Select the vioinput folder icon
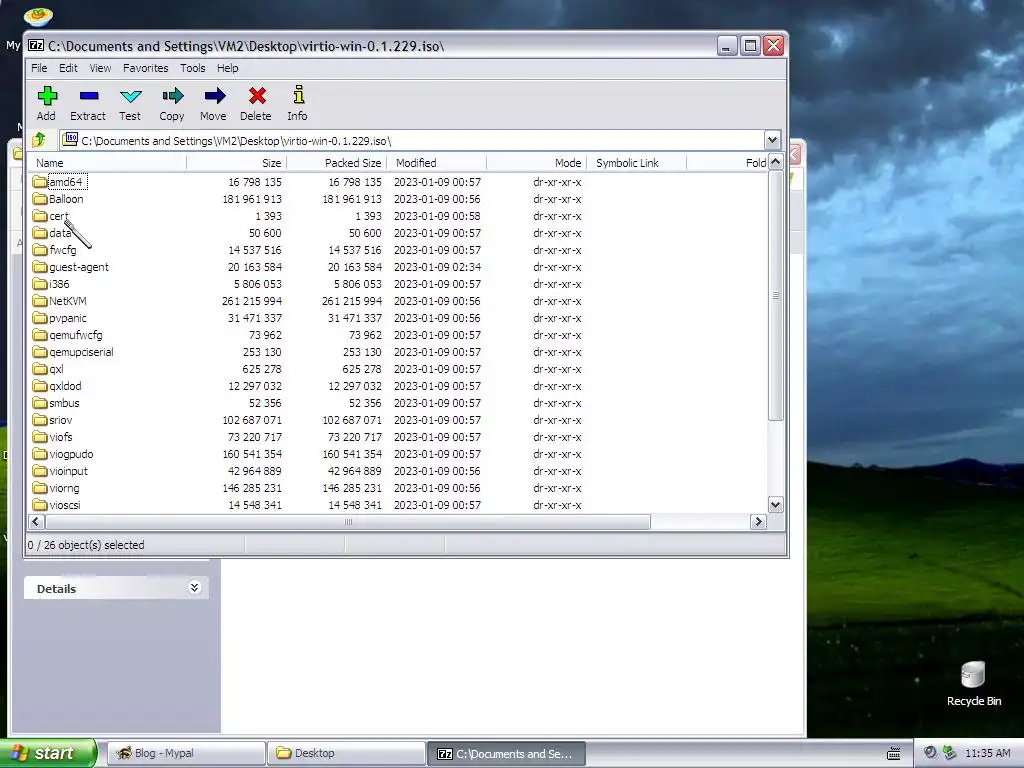This screenshot has width=1024, height=768. click(40, 470)
